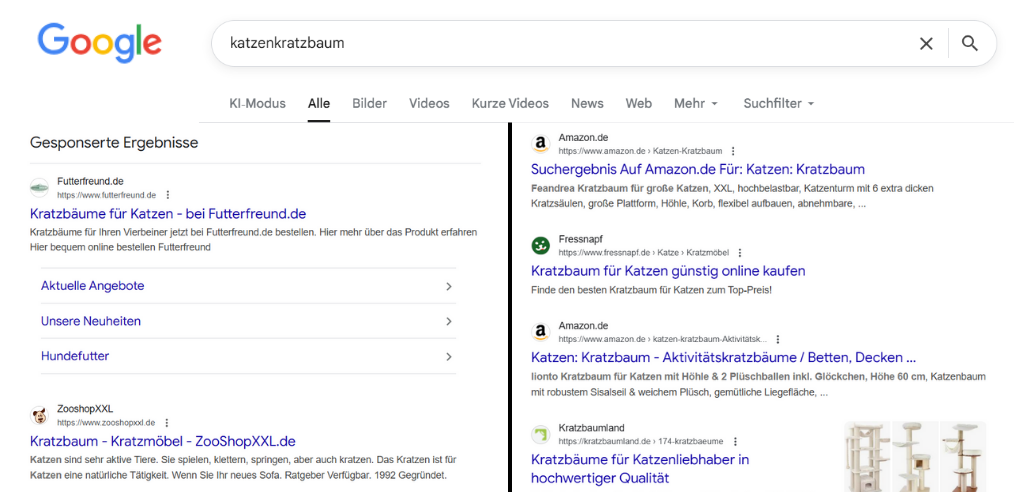1024x492 pixels.
Task: Open the Aktuelle Angebote sitelink
Action: pyautogui.click(x=93, y=286)
